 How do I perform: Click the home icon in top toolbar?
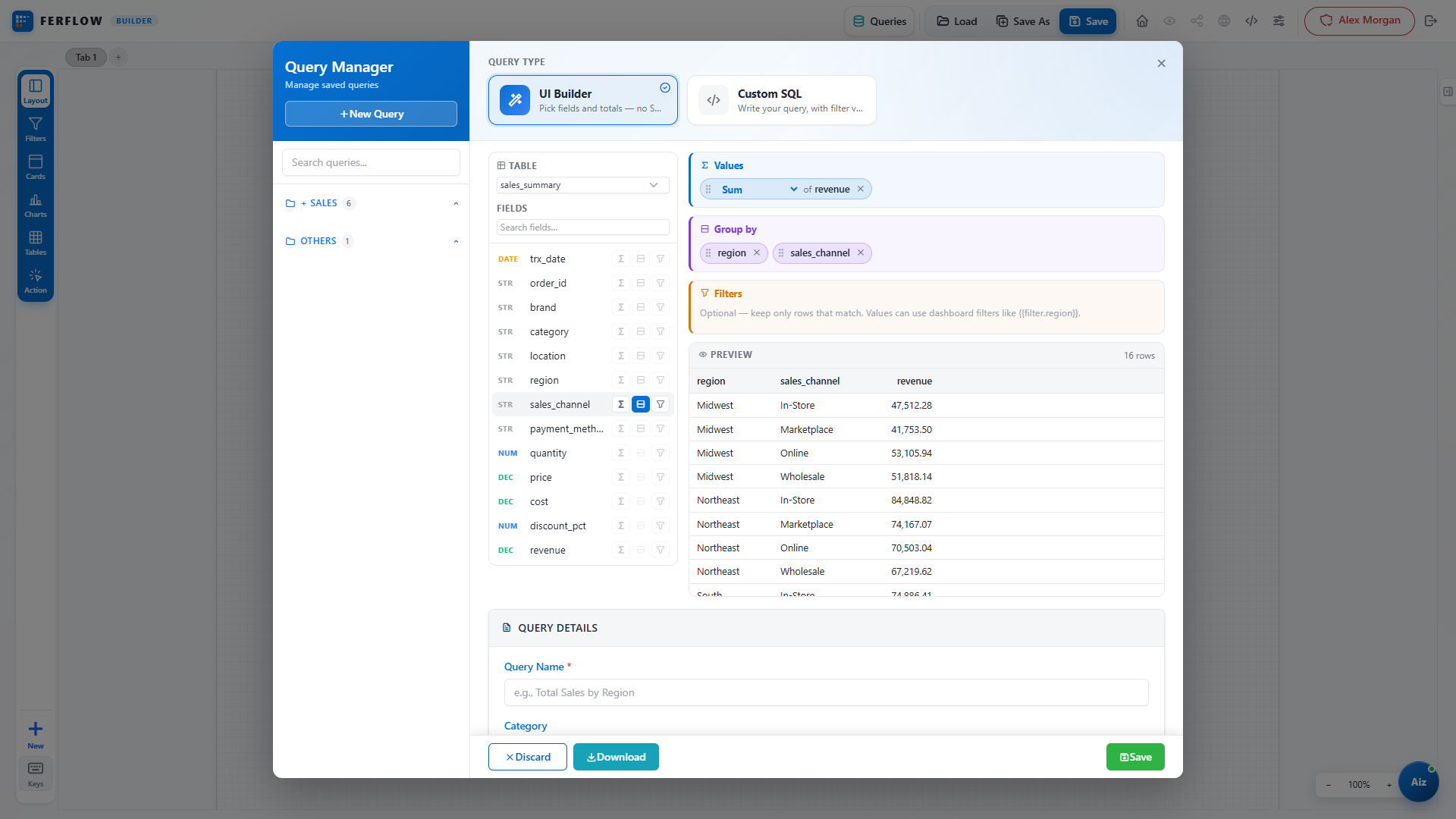pyautogui.click(x=1142, y=21)
